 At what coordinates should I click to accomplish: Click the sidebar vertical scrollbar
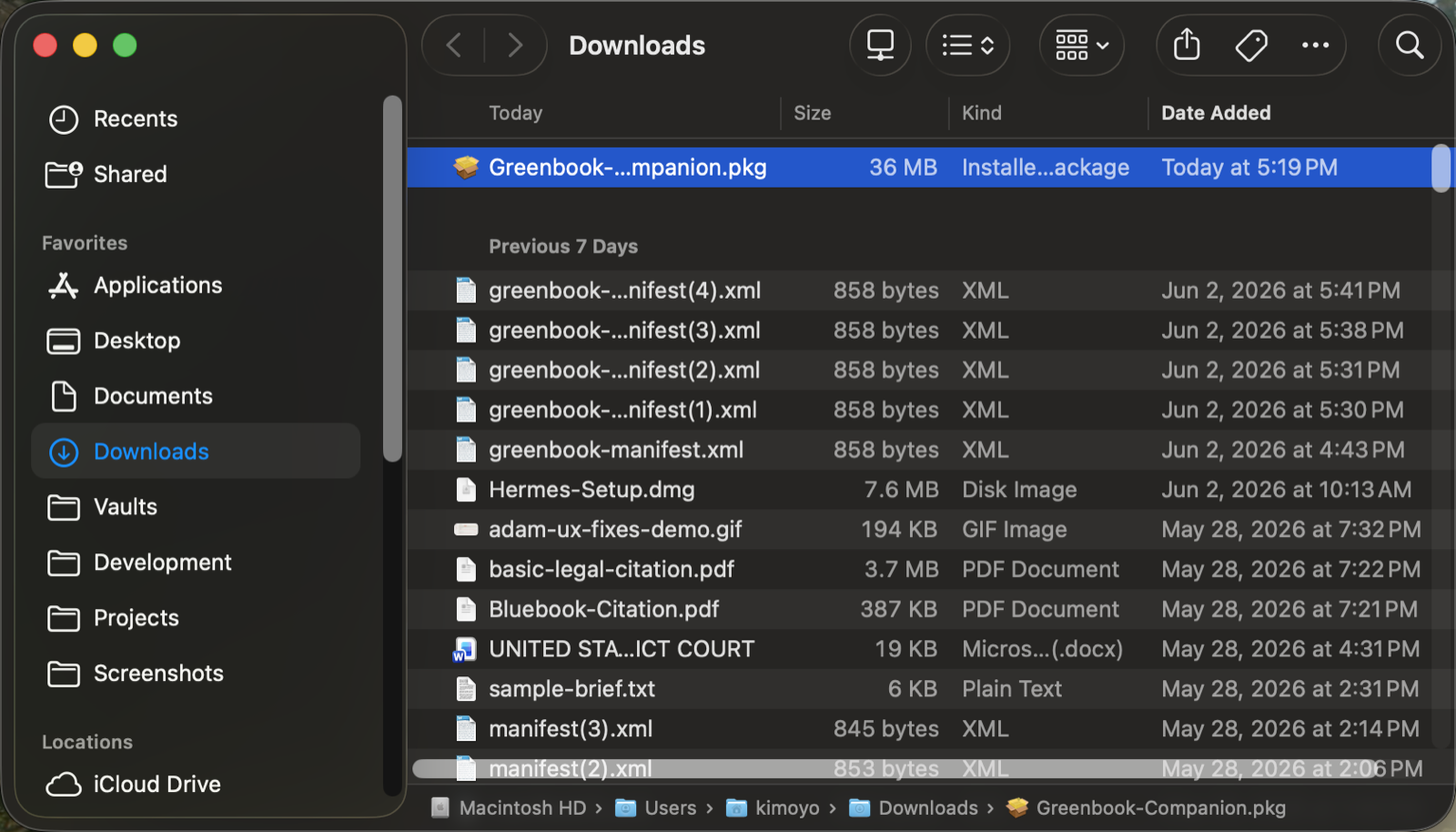(x=392, y=279)
